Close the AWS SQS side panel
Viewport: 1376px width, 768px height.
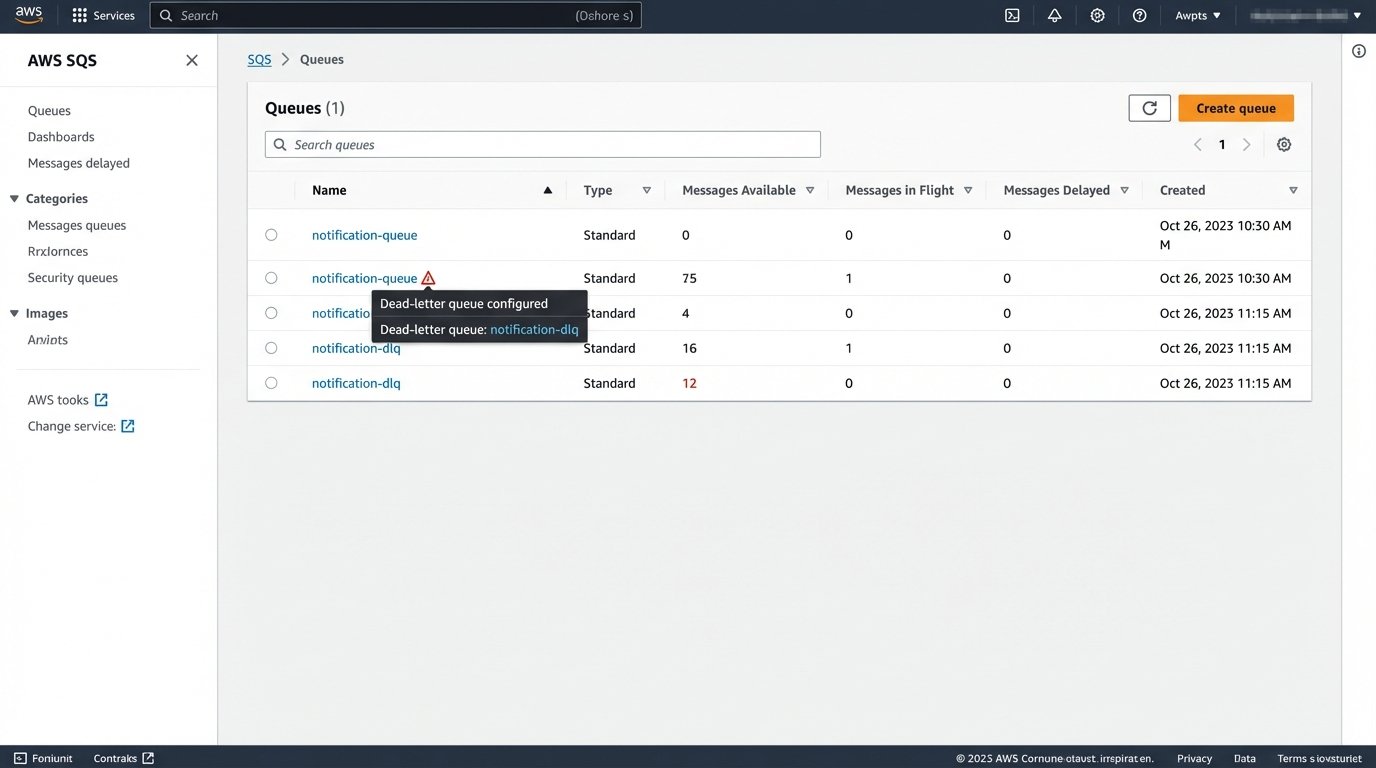pos(192,61)
